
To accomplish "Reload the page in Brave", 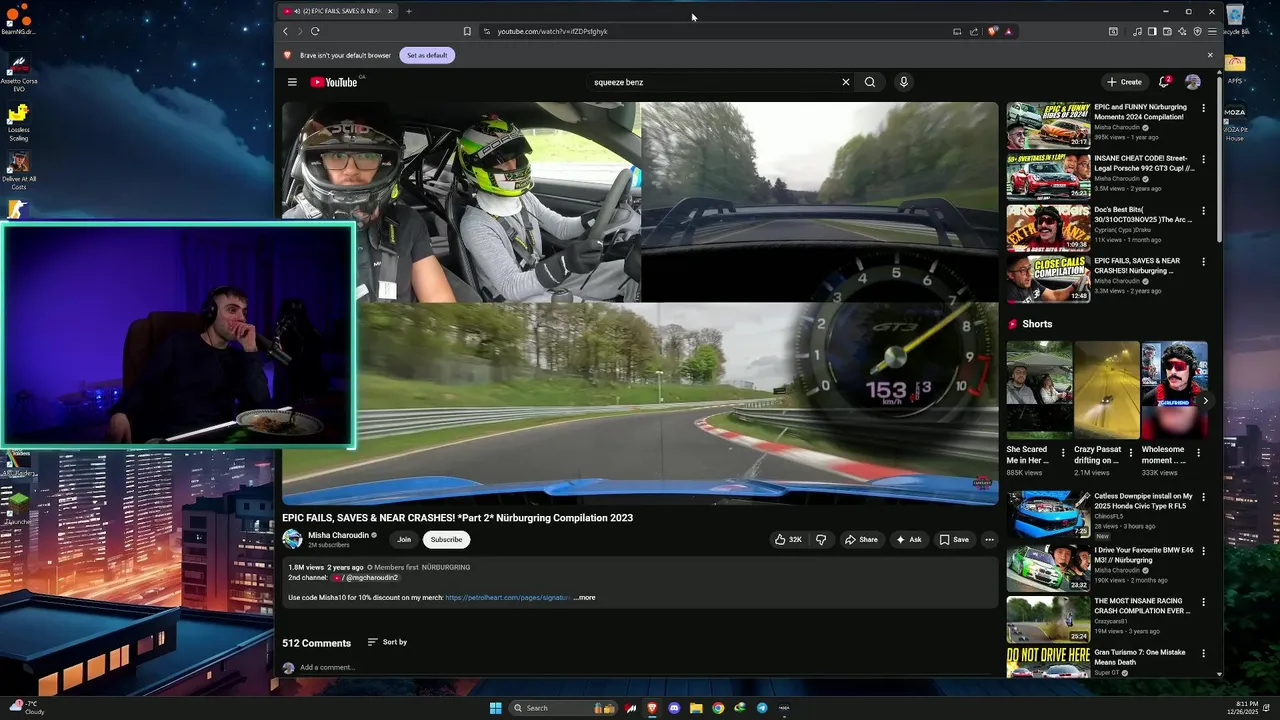I will (x=315, y=31).
